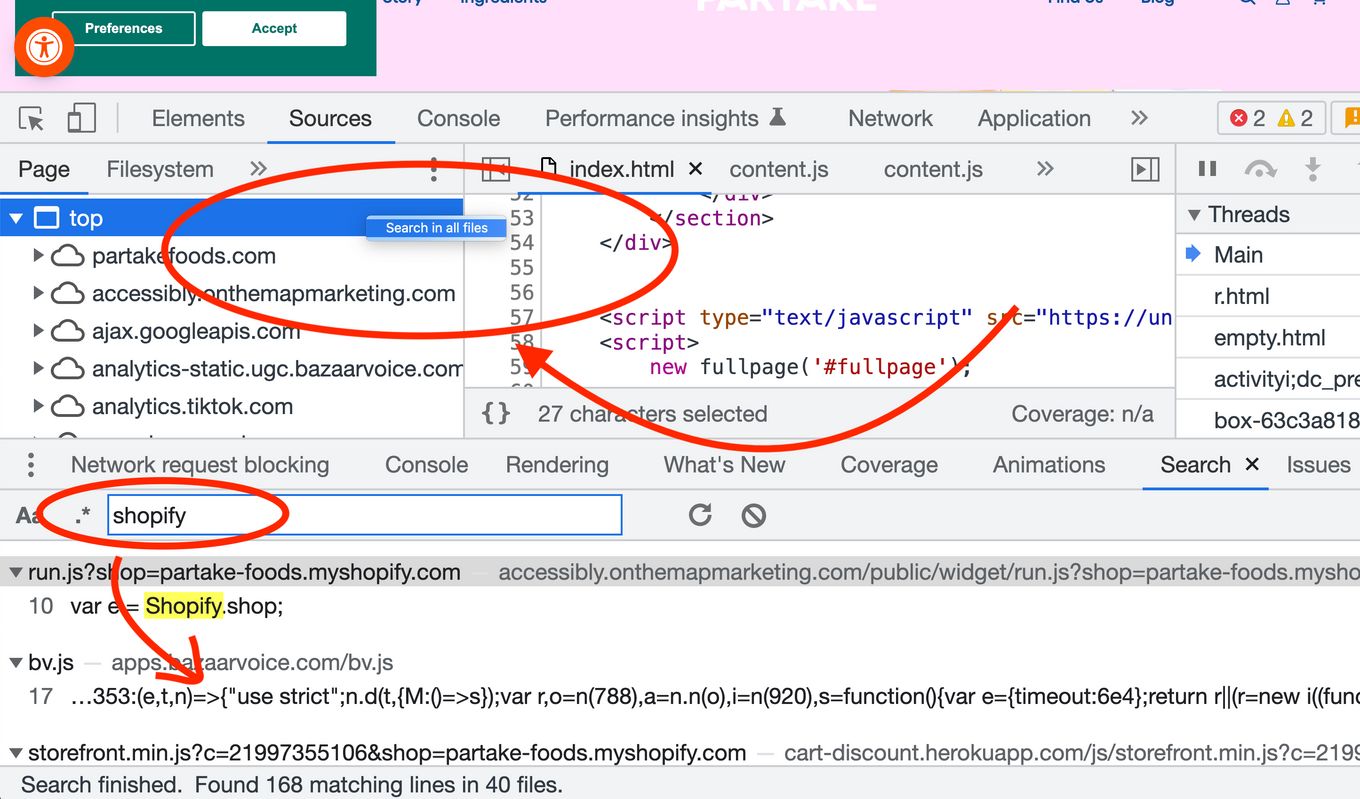Open the drawer Console tab
Viewport: 1360px width, 799px height.
tap(427, 465)
